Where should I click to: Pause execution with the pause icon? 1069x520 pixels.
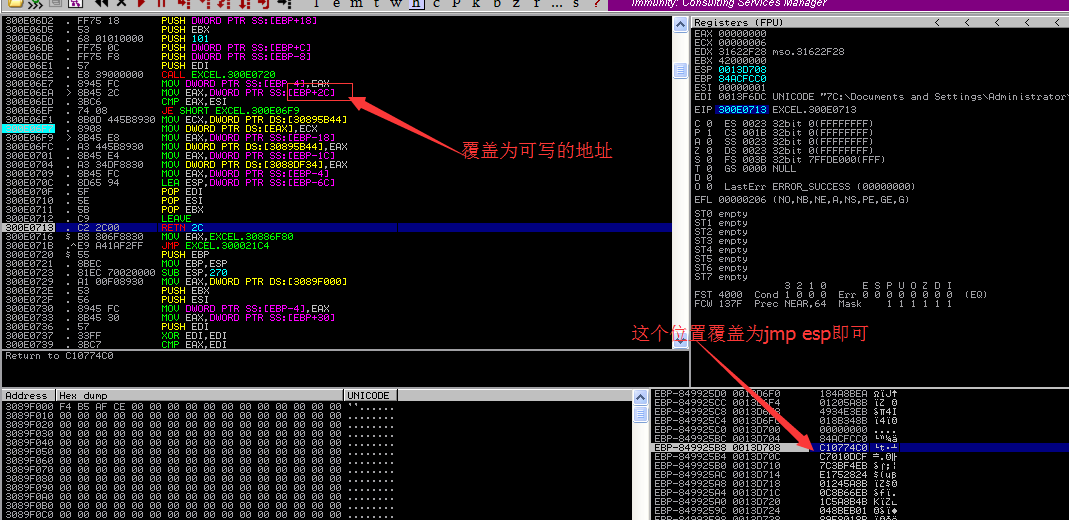[x=160, y=4]
